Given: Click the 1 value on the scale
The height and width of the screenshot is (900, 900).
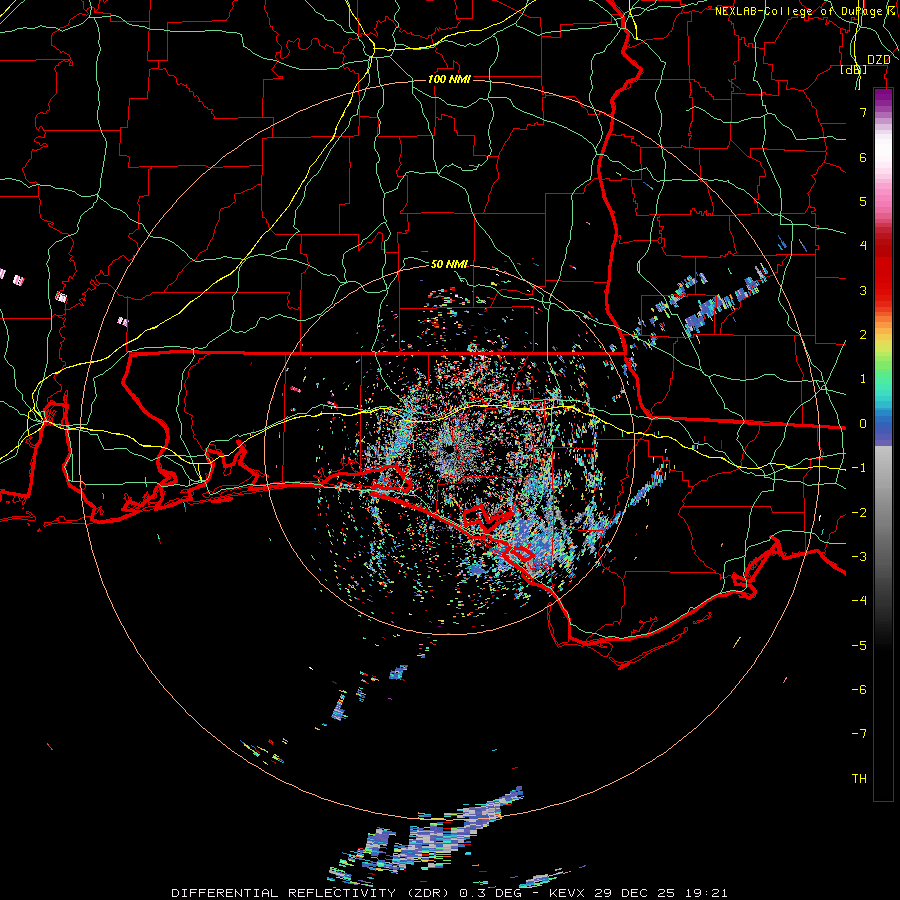Looking at the screenshot, I should pyautogui.click(x=863, y=379).
